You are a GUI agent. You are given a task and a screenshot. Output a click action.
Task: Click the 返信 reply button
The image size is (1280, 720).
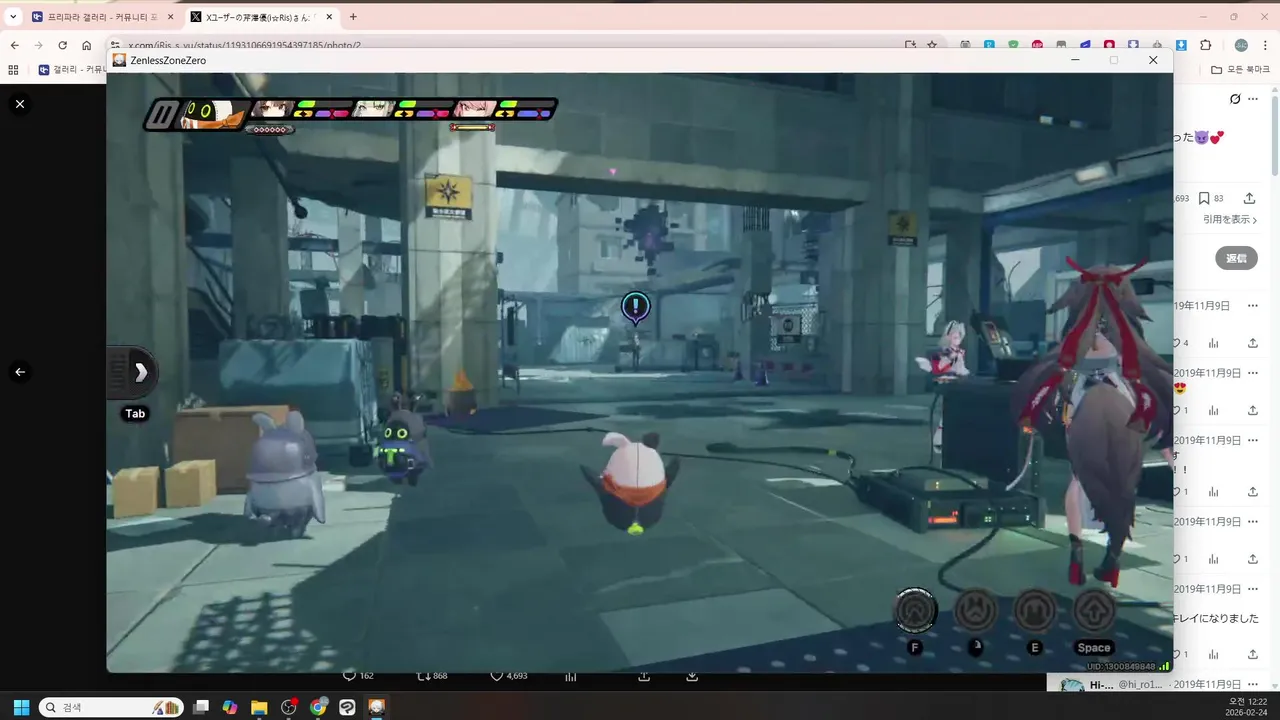[1237, 258]
